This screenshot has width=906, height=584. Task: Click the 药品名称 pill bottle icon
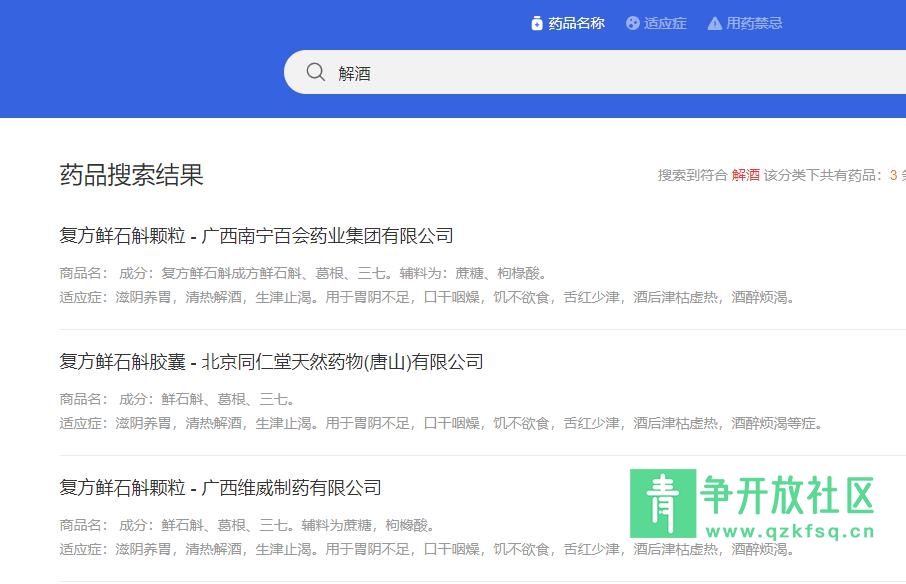tap(537, 23)
